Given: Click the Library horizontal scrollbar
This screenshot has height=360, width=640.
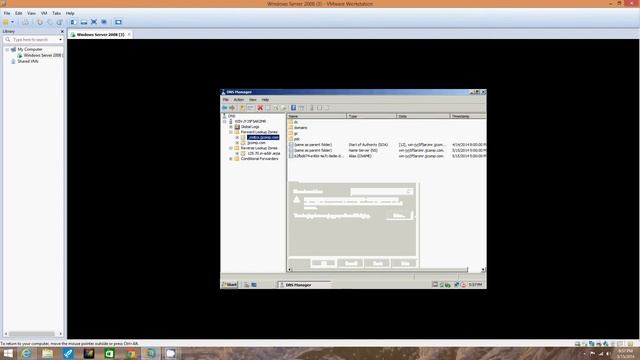Looking at the screenshot, I should click(x=33, y=334).
